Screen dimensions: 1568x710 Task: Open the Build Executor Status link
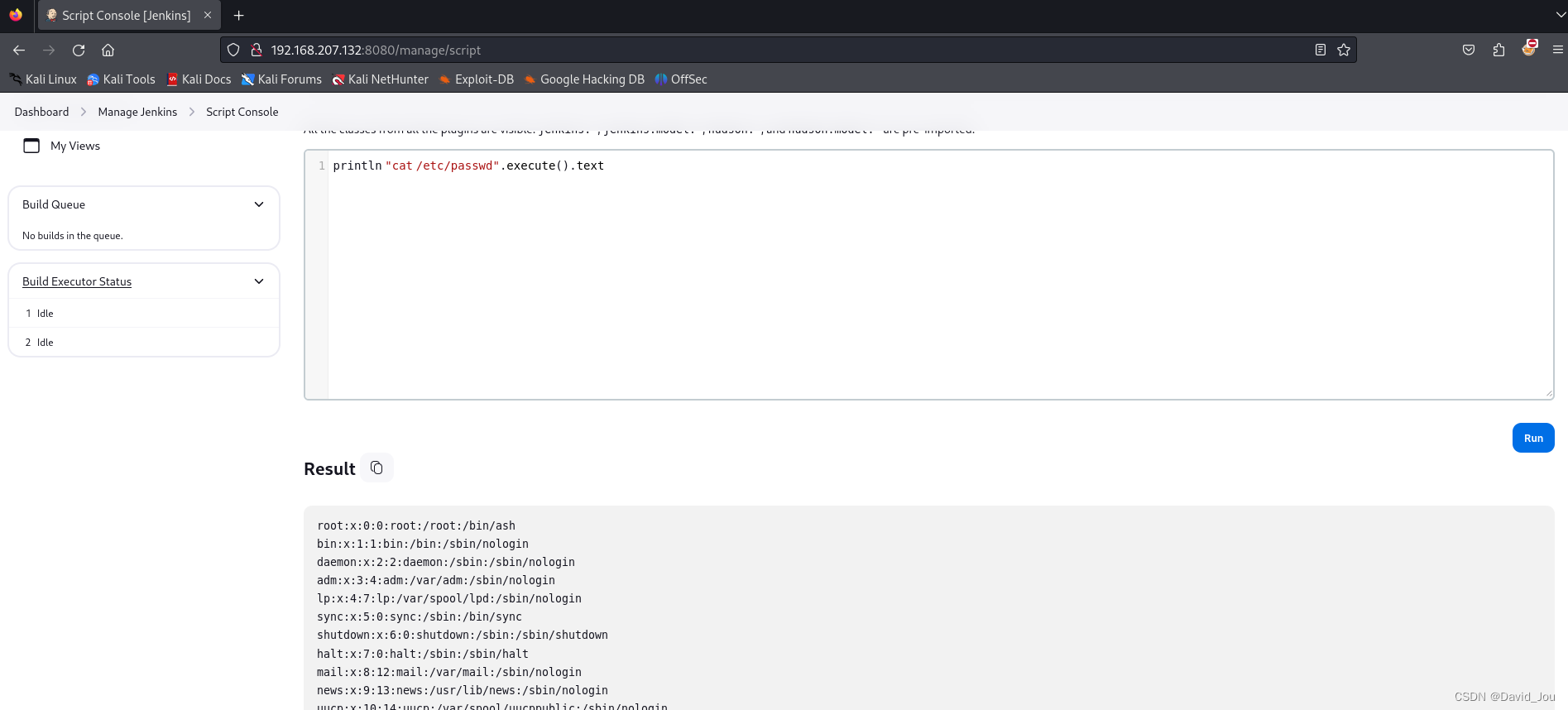[77, 281]
